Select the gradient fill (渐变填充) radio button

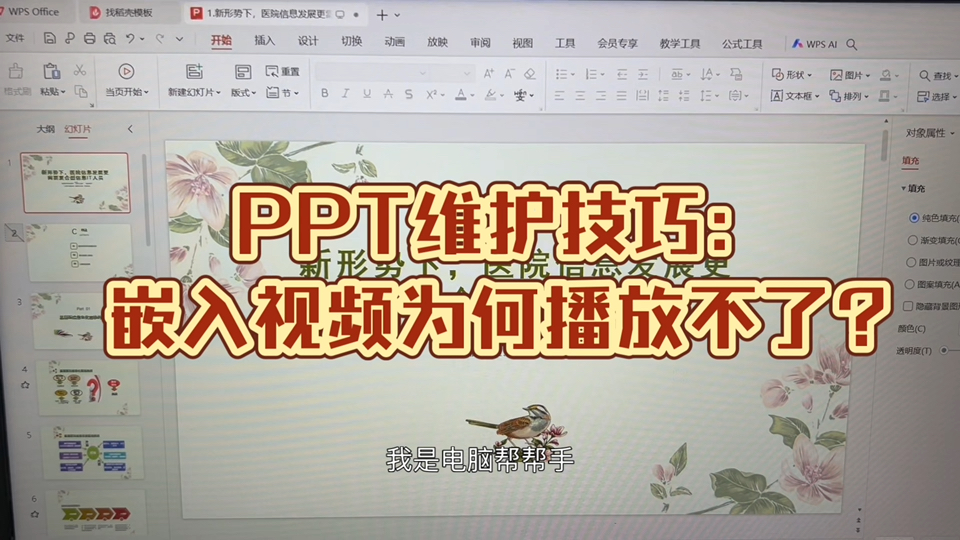(x=912, y=240)
